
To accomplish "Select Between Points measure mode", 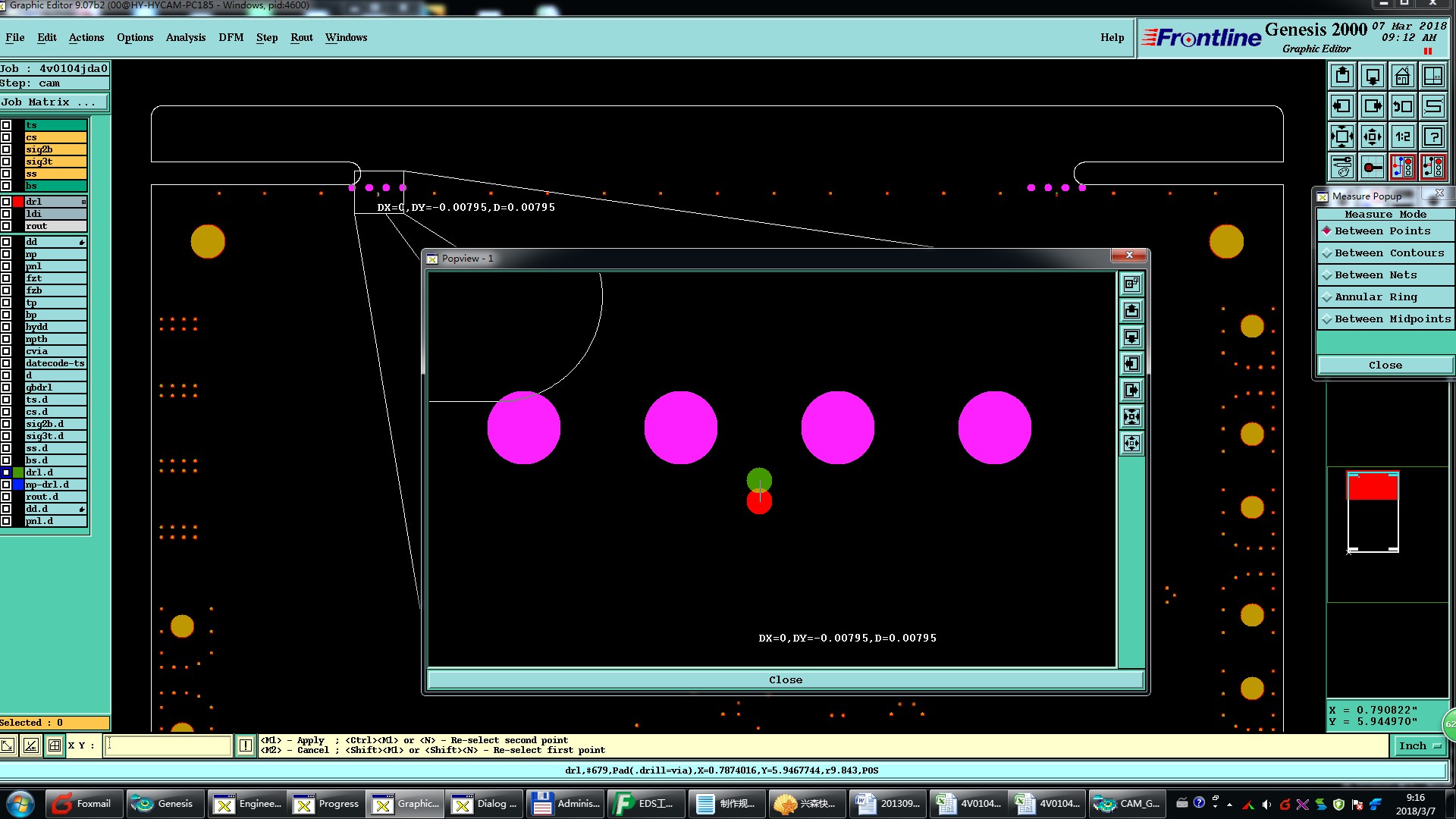I will [1385, 231].
